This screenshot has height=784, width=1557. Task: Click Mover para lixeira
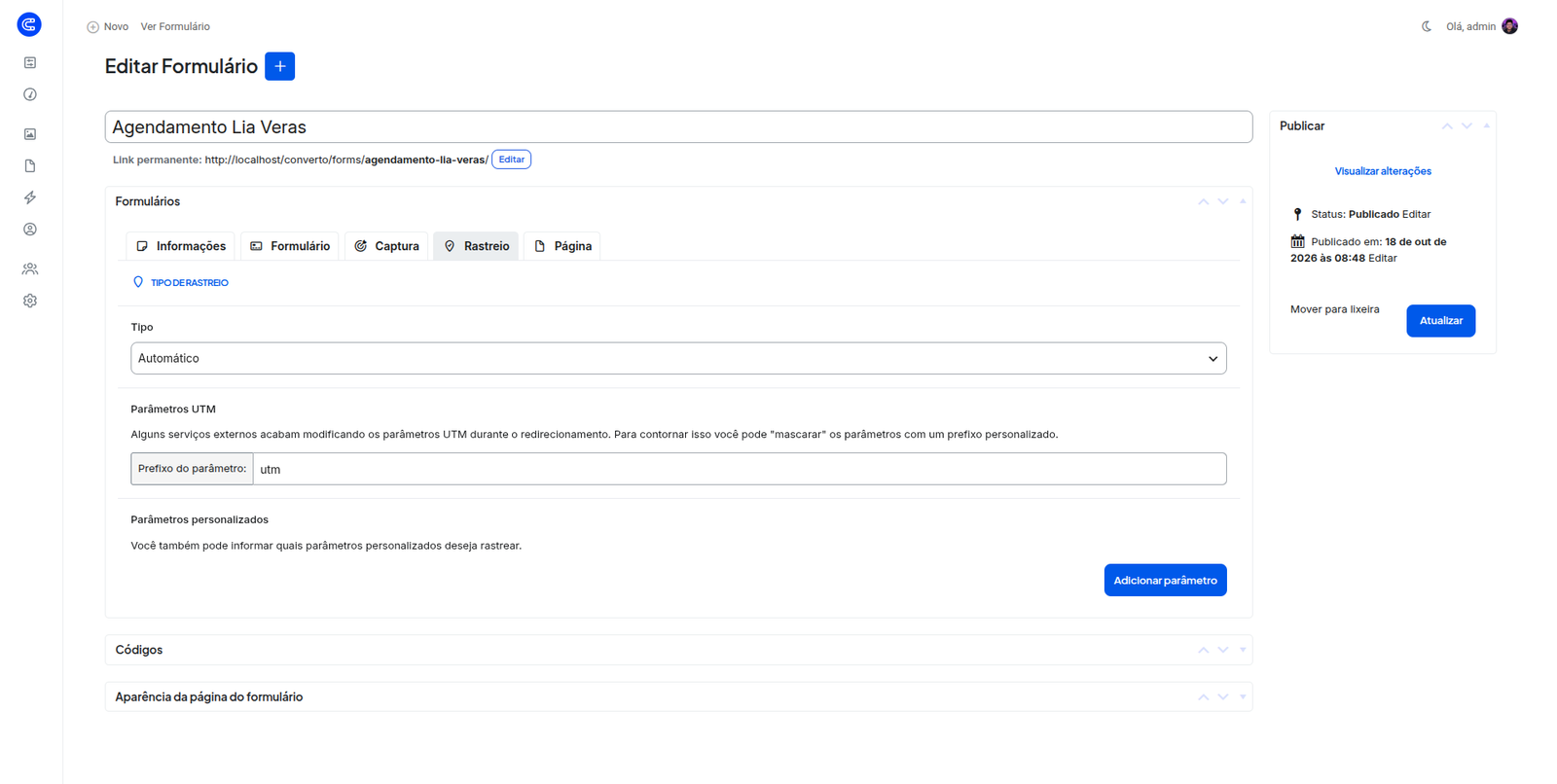pyautogui.click(x=1334, y=309)
